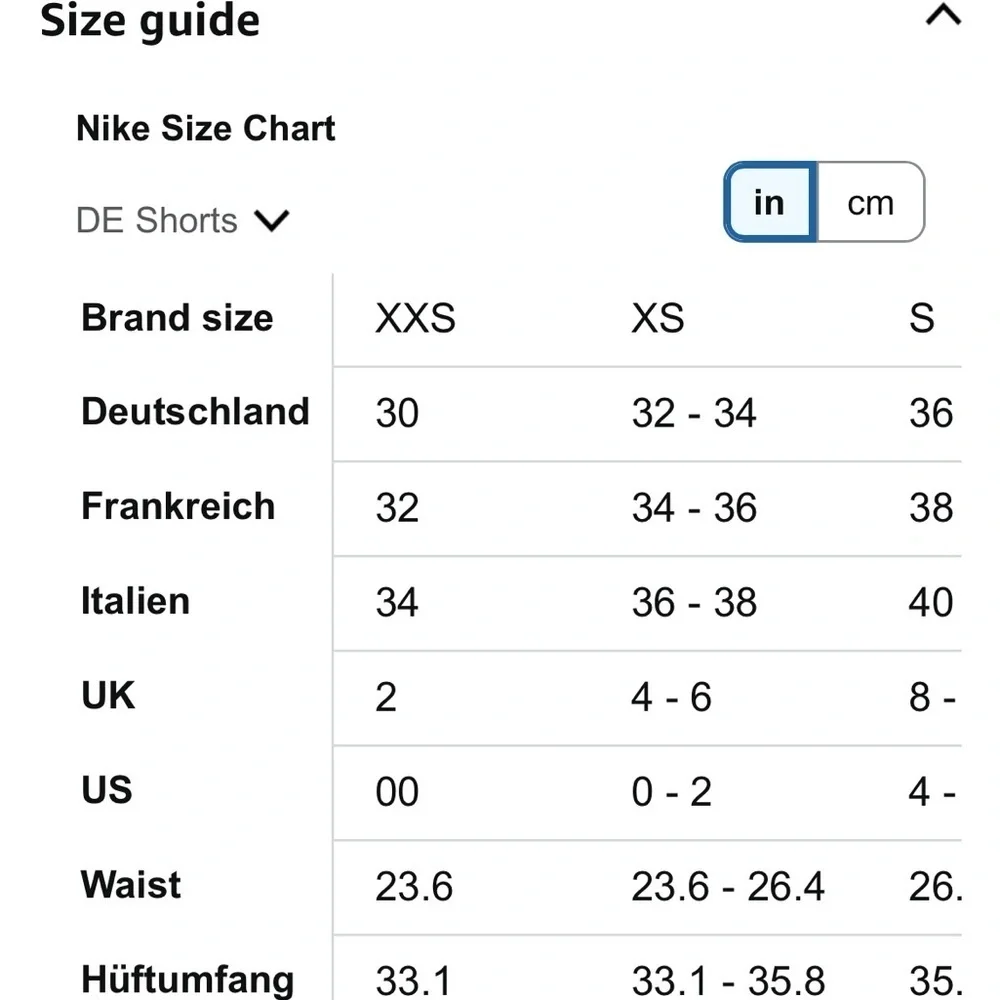Viewport: 1000px width, 1000px height.
Task: Click the chevron next to DE Shorts
Action: pyautogui.click(x=272, y=221)
